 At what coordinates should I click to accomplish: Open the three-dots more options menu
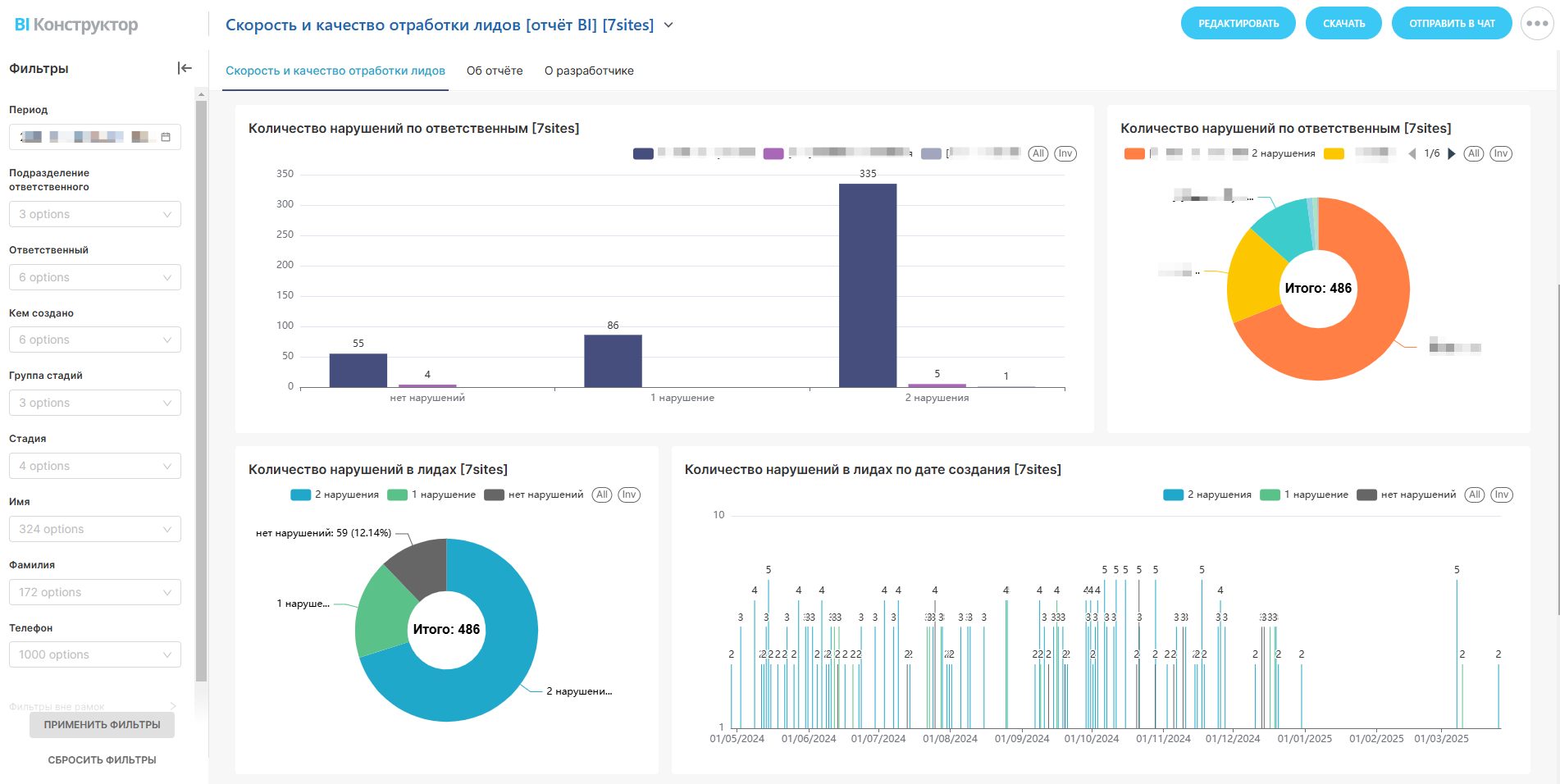[x=1536, y=24]
